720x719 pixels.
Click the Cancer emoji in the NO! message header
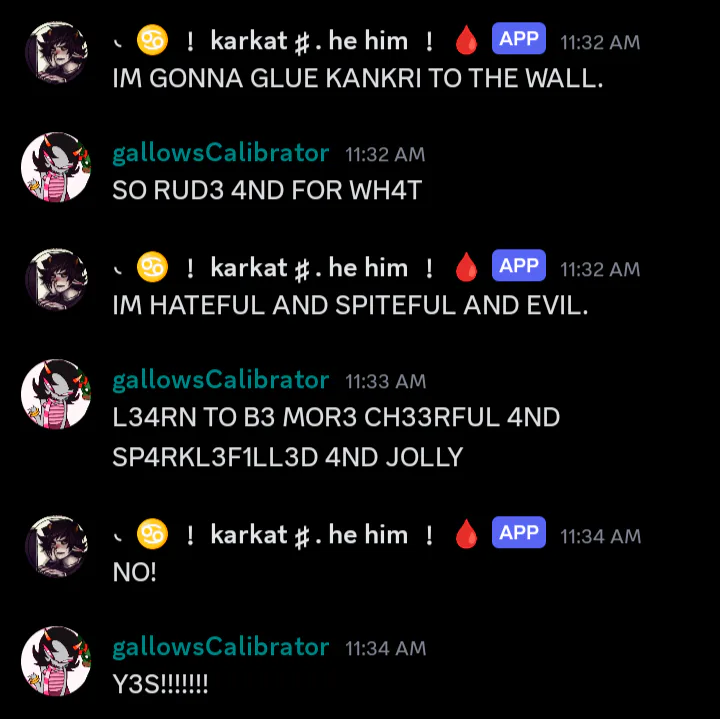pos(152,534)
